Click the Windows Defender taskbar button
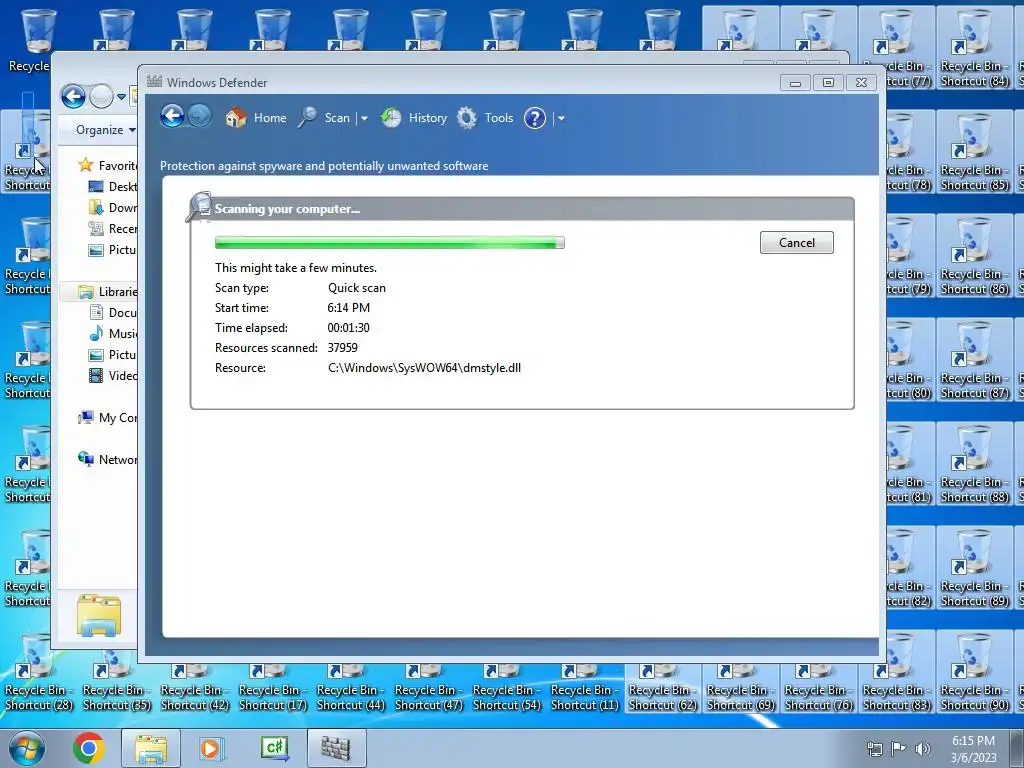This screenshot has width=1024, height=768. coord(336,748)
